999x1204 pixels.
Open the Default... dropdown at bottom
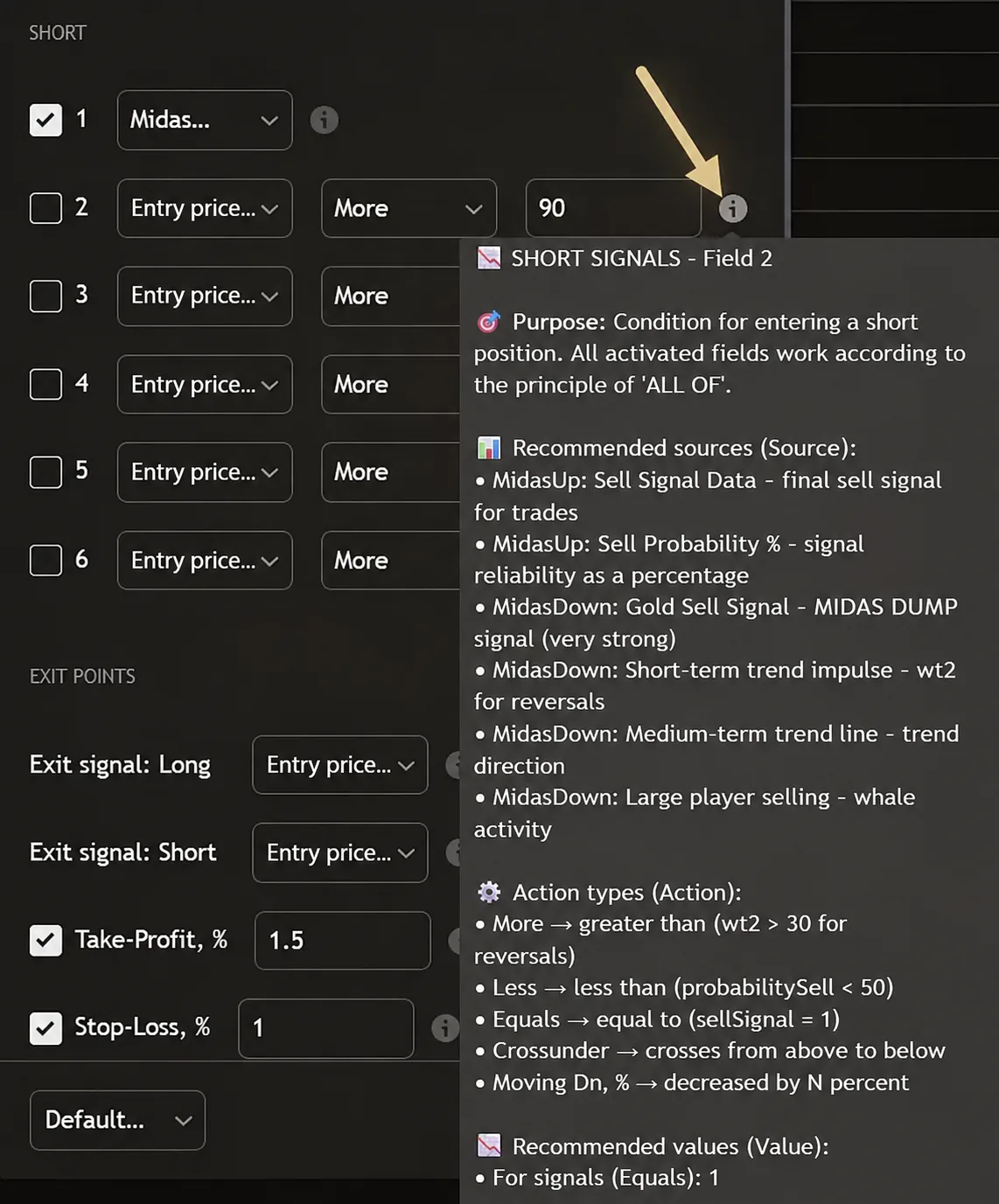(x=117, y=1120)
